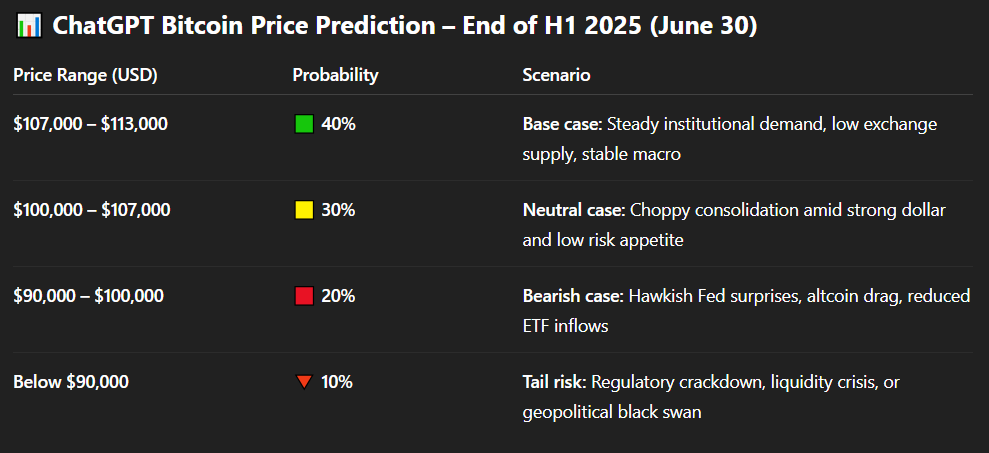Click the red down-triangle beside 10%

tap(304, 382)
